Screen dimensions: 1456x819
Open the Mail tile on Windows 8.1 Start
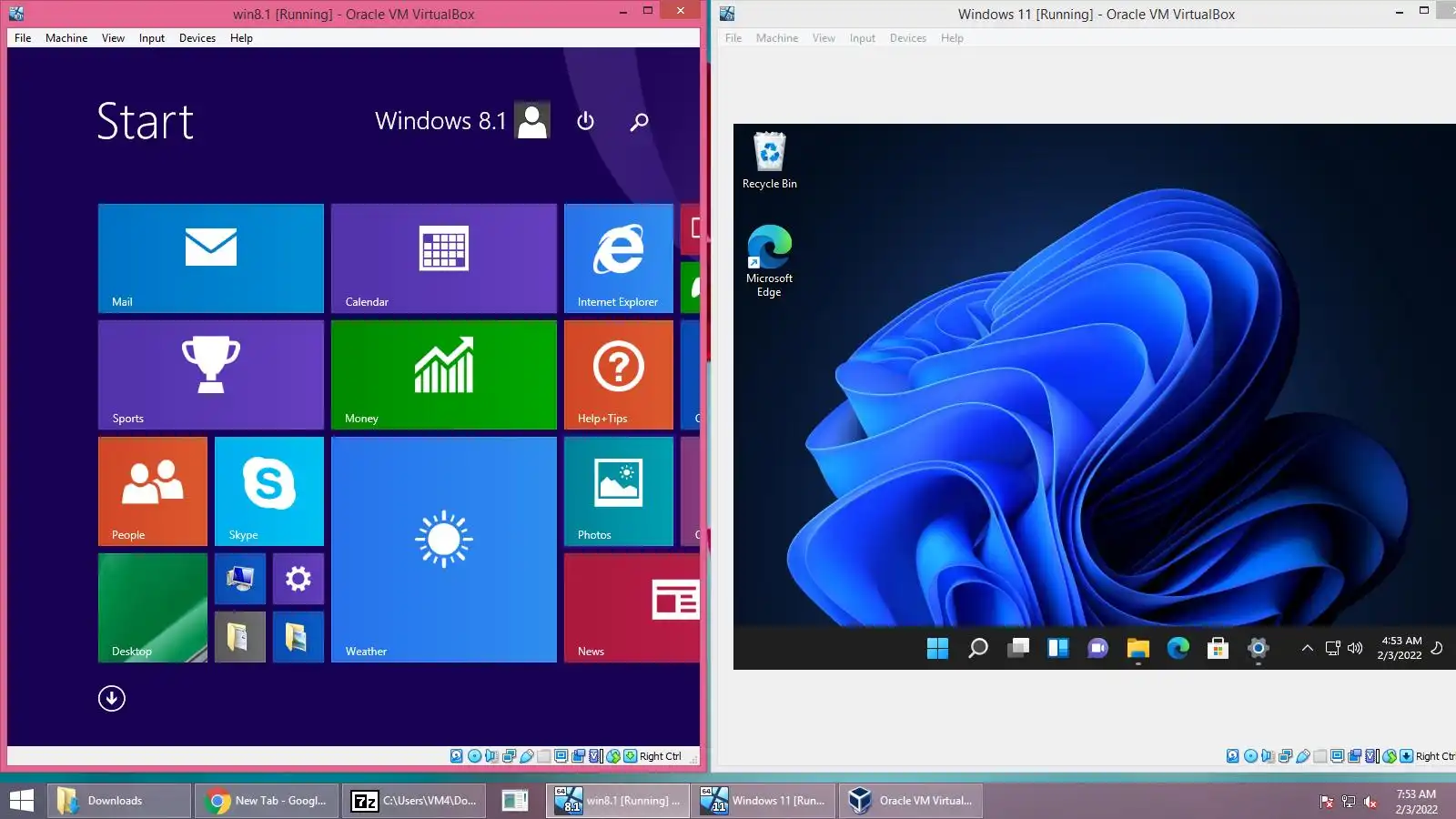(x=211, y=258)
